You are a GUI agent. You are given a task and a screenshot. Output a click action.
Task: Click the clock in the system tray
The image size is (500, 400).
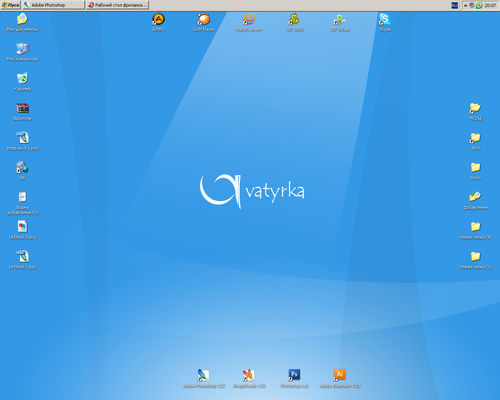tap(490, 5)
